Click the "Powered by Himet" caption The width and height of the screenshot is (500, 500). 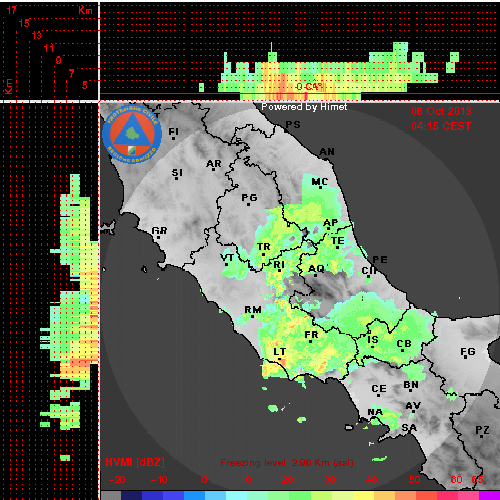click(304, 107)
